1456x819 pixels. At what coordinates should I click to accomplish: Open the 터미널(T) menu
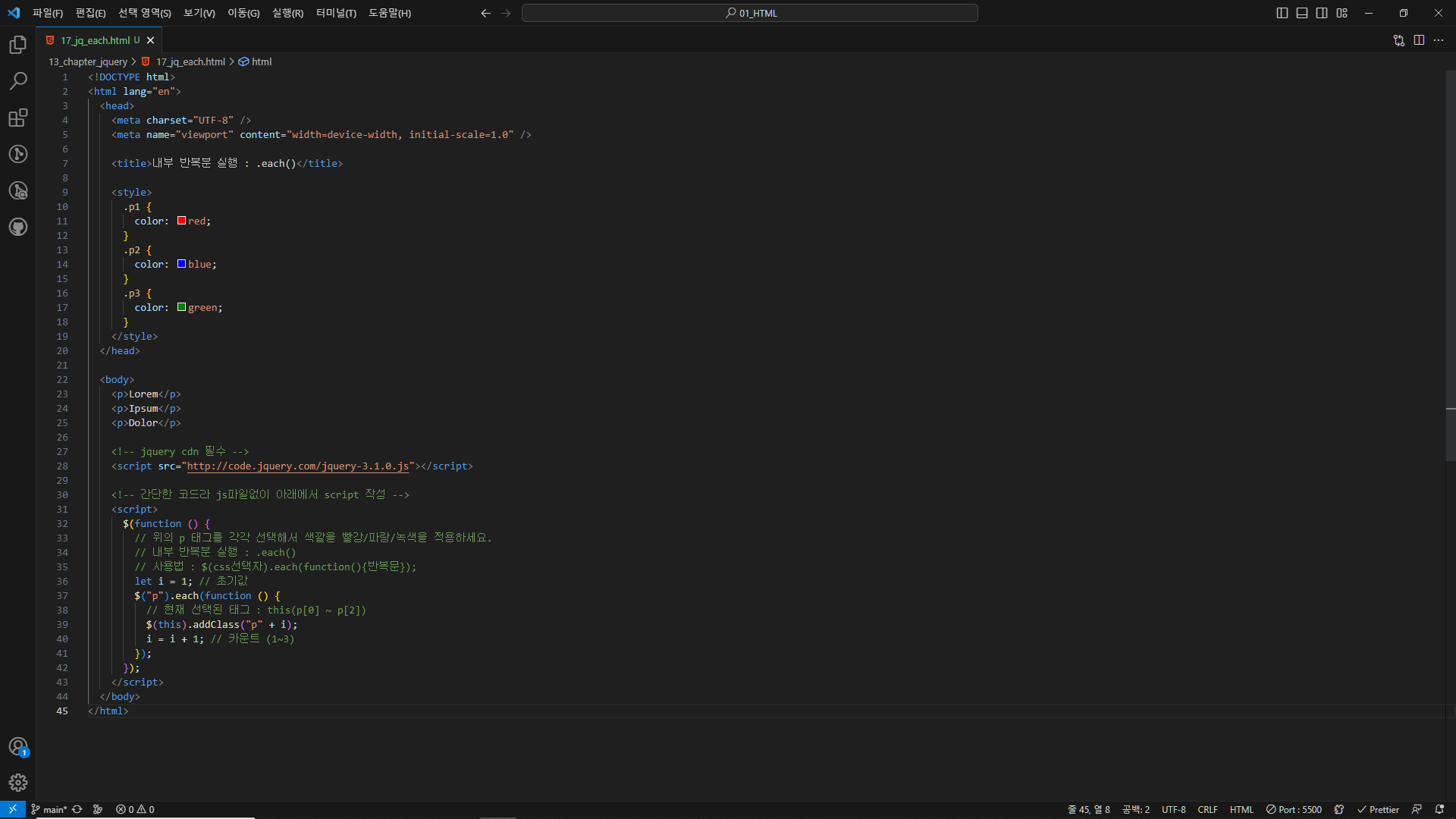tap(336, 13)
